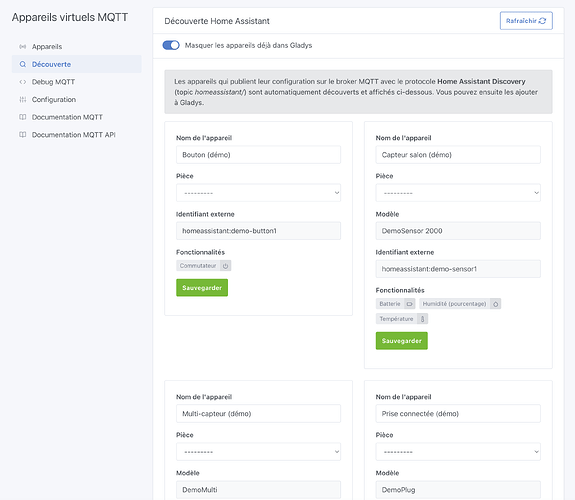Open the Appareils menu item
575x500 pixels.
click(77, 47)
